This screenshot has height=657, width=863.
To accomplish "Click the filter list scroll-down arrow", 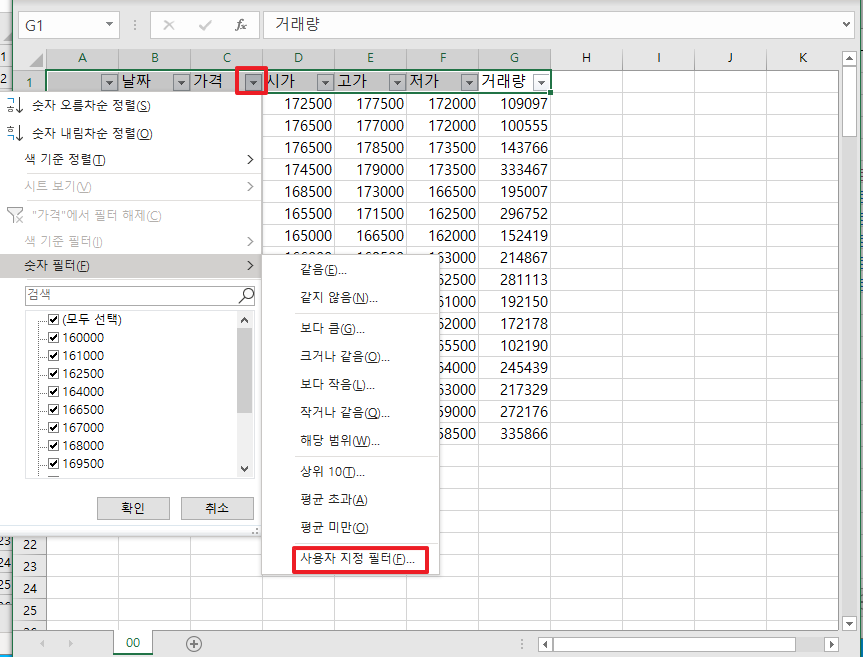I will pos(245,469).
